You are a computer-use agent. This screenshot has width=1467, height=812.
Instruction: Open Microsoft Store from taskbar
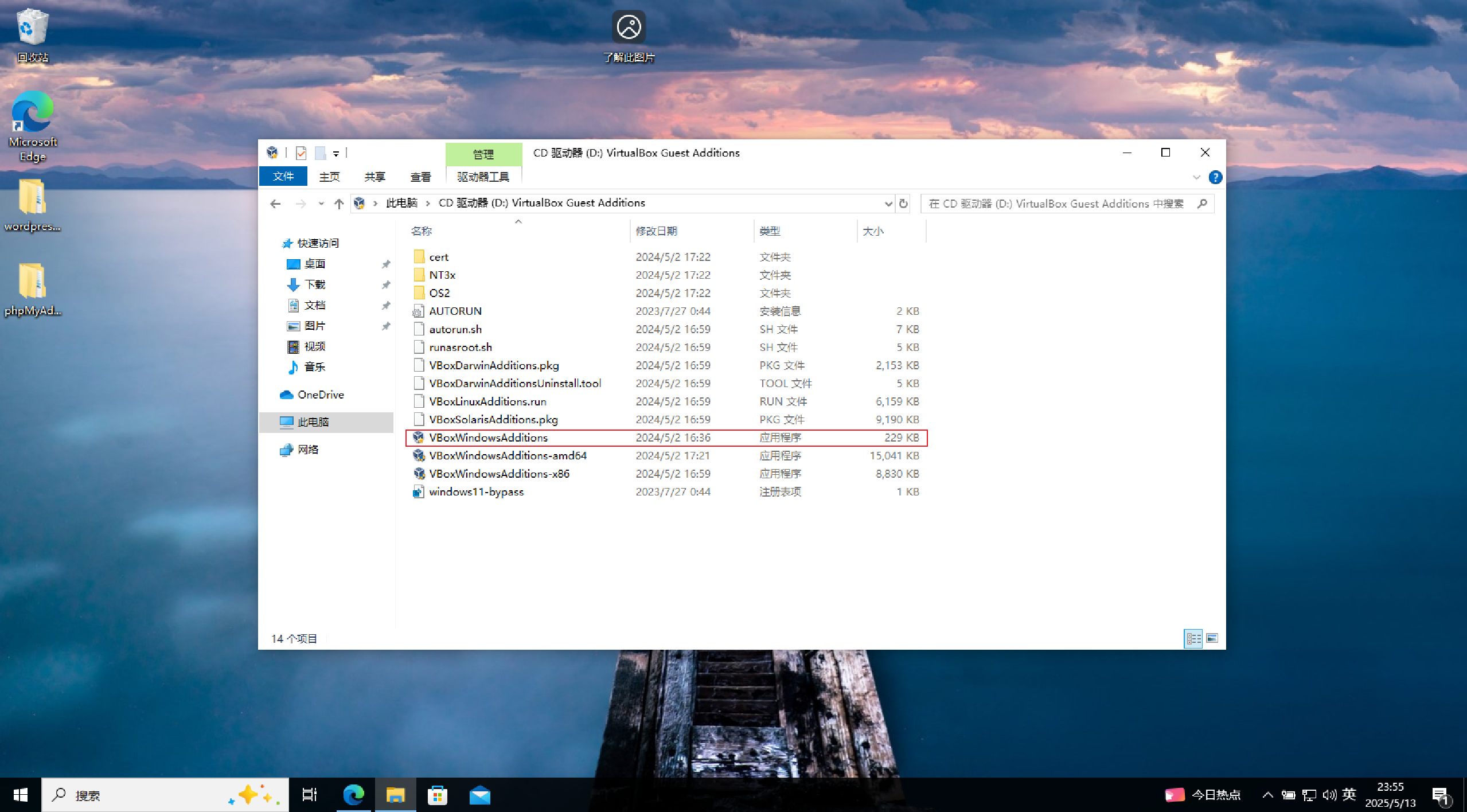437,795
